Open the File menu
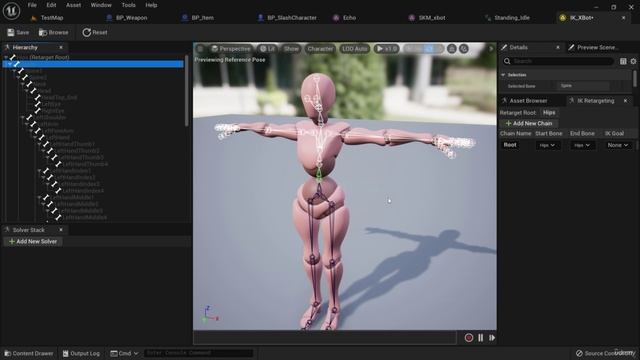The image size is (640, 360). [32, 5]
